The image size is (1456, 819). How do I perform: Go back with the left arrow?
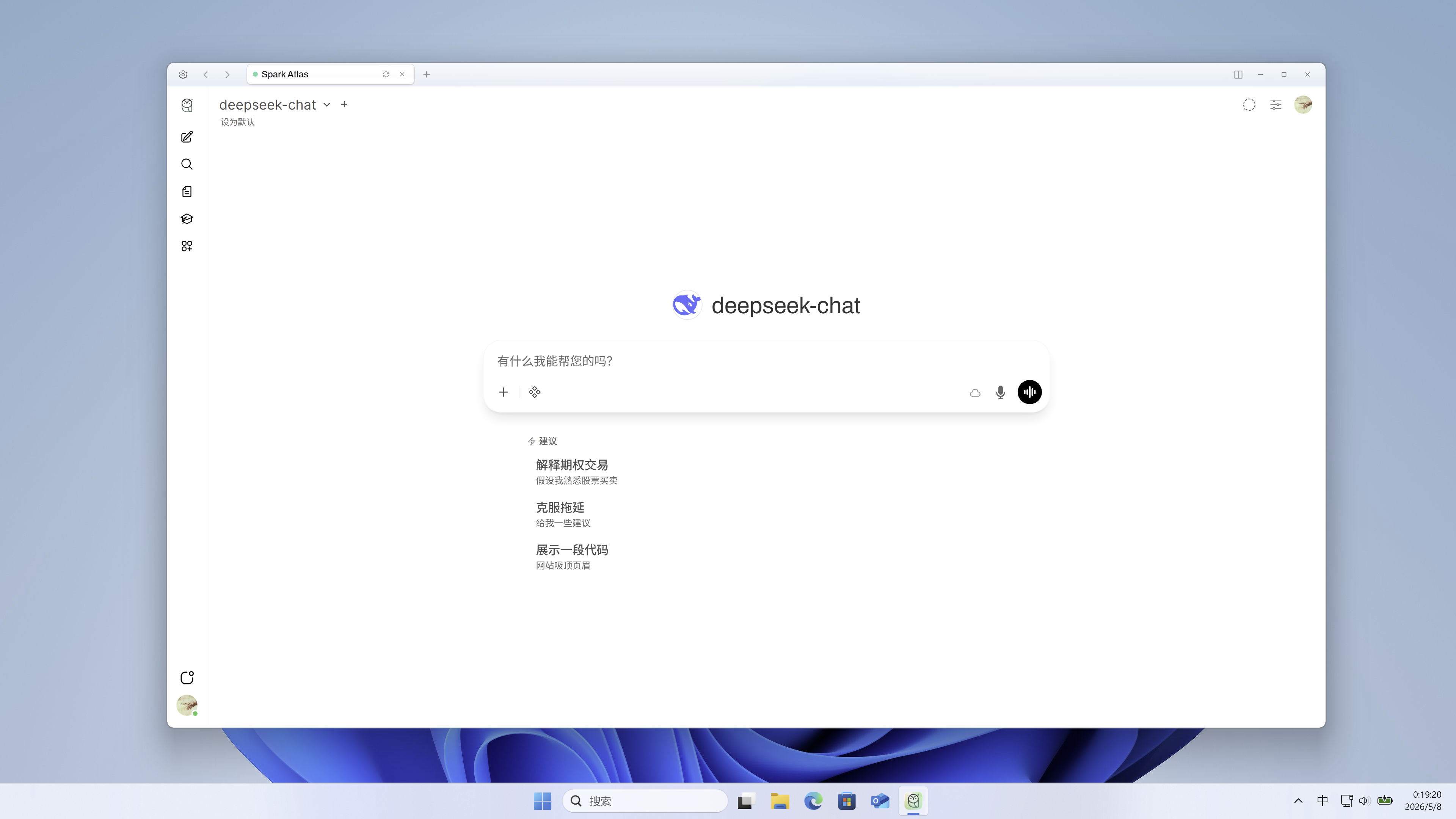click(206, 75)
